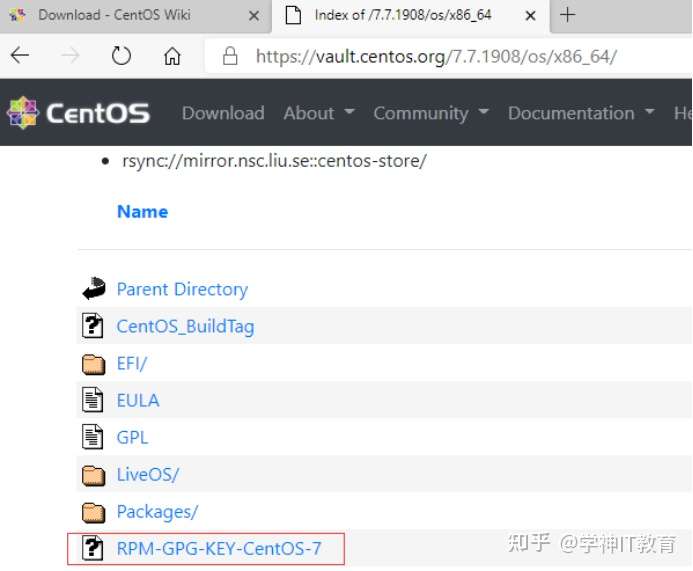Open the LiveOS/ directory link
This screenshot has width=693, height=571.
coord(148,474)
